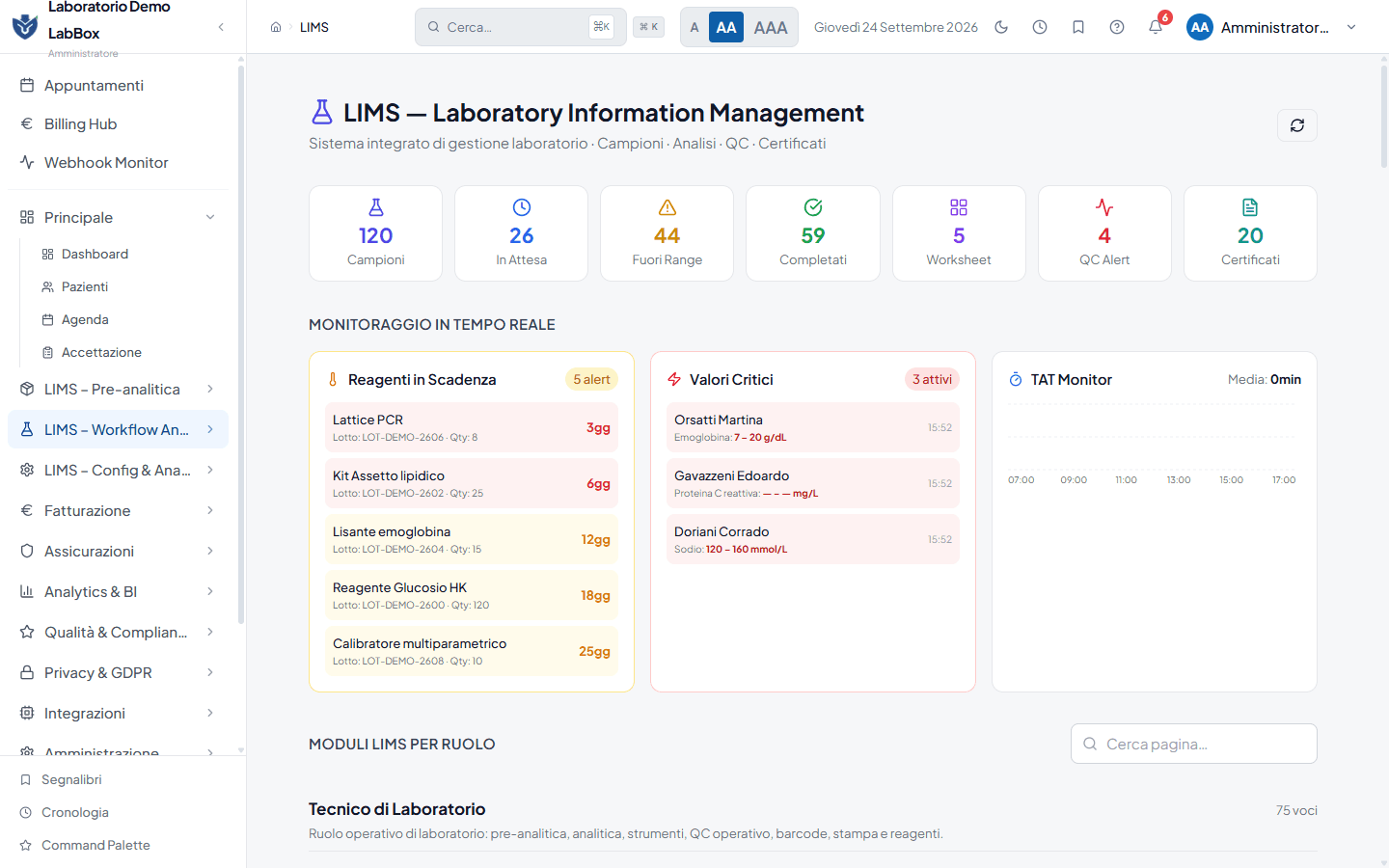Open Gavazzeni Edoardo critical value
Viewport: 1389px width, 868px height.
point(813,483)
